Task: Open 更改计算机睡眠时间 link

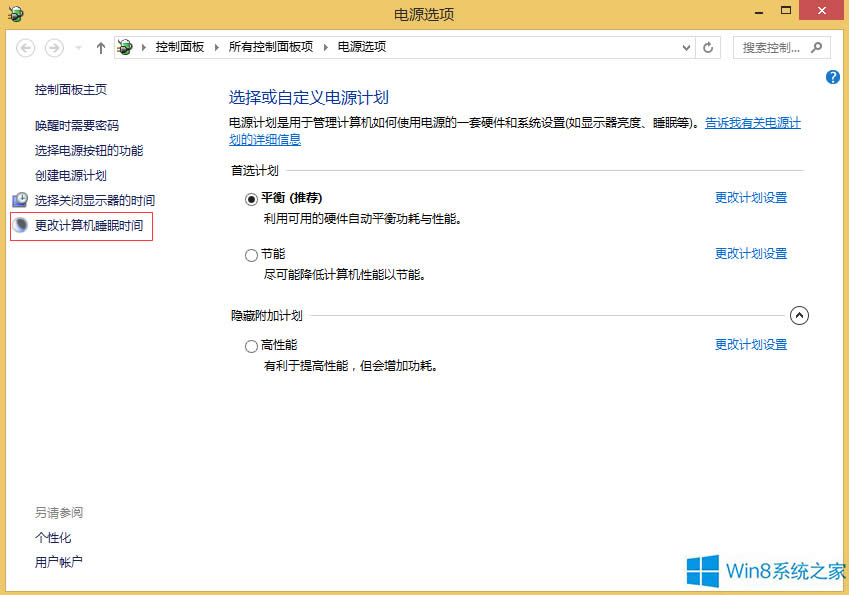Action: (89, 225)
